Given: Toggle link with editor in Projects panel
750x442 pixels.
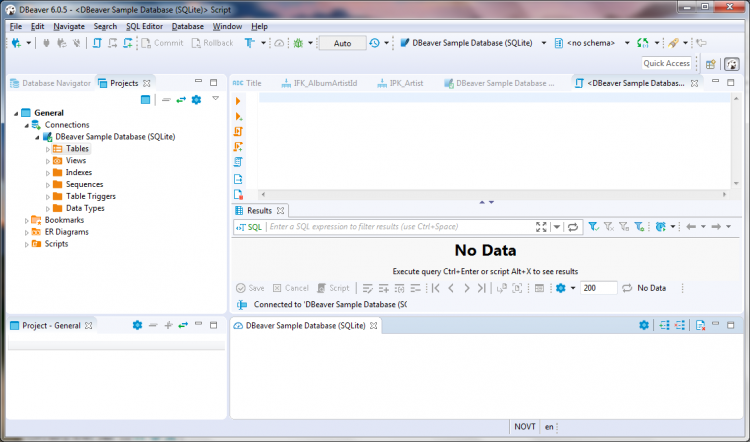Looking at the screenshot, I should [181, 100].
